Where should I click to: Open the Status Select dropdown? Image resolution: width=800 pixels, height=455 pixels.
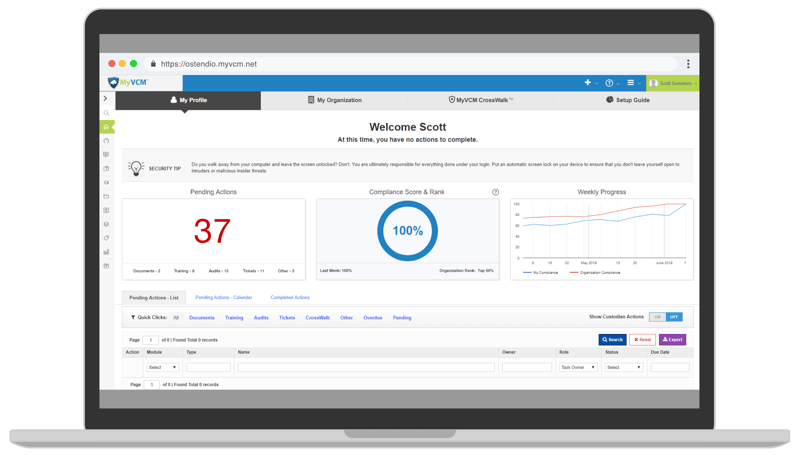623,367
